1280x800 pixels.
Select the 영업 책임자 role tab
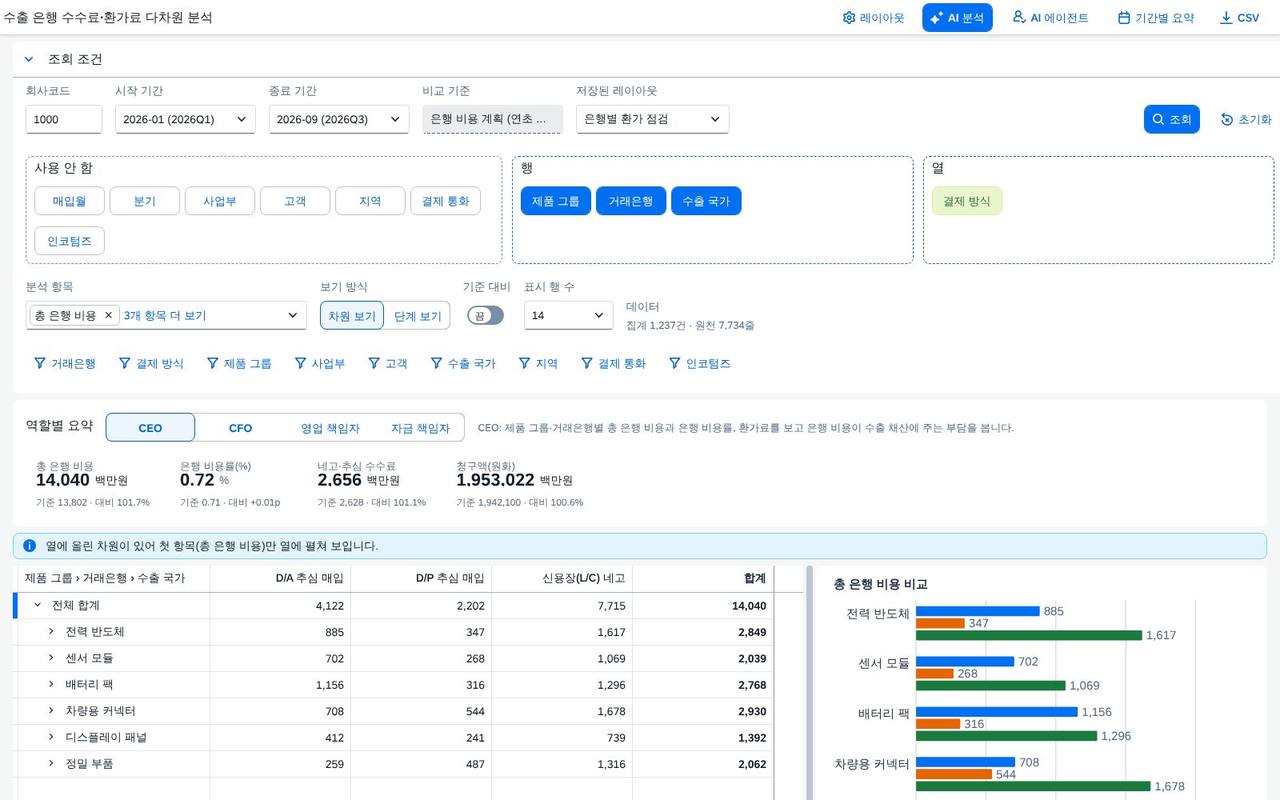[x=330, y=428]
